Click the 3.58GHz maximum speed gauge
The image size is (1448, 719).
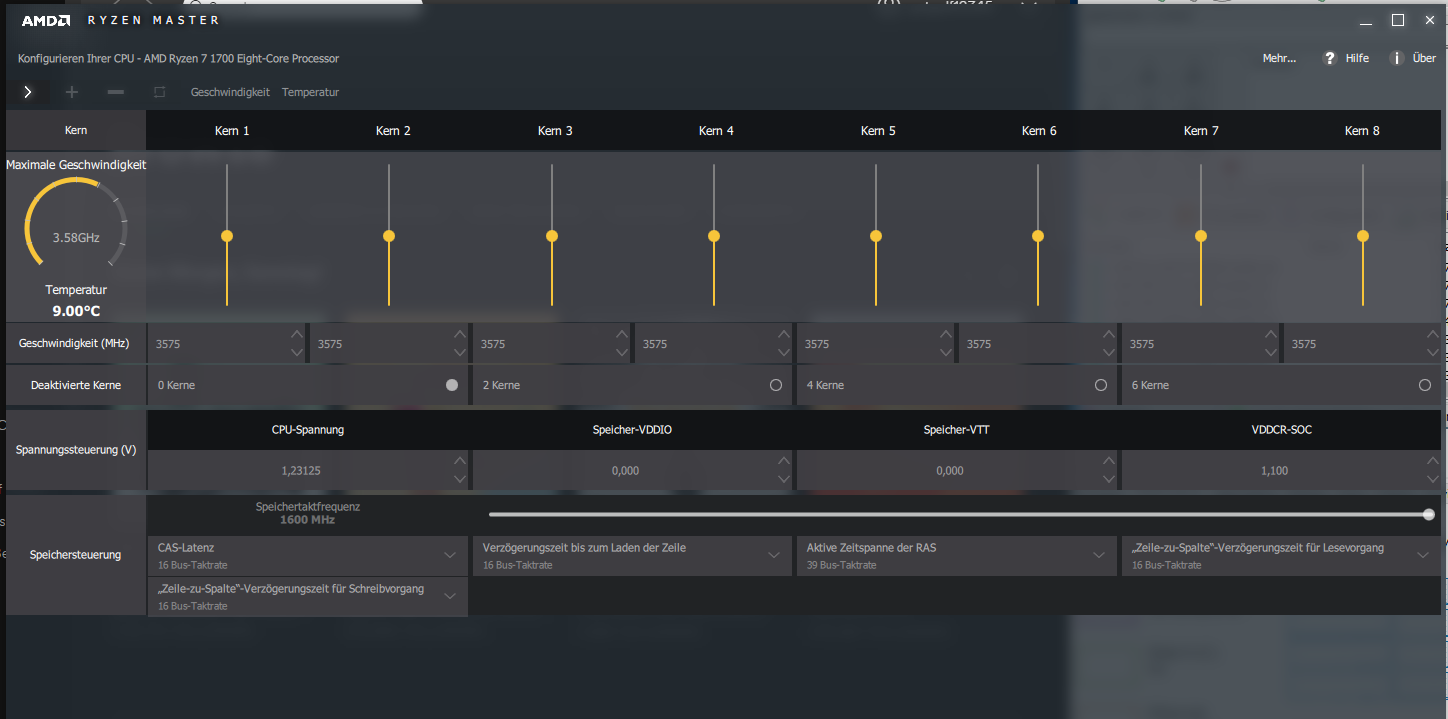click(x=76, y=224)
